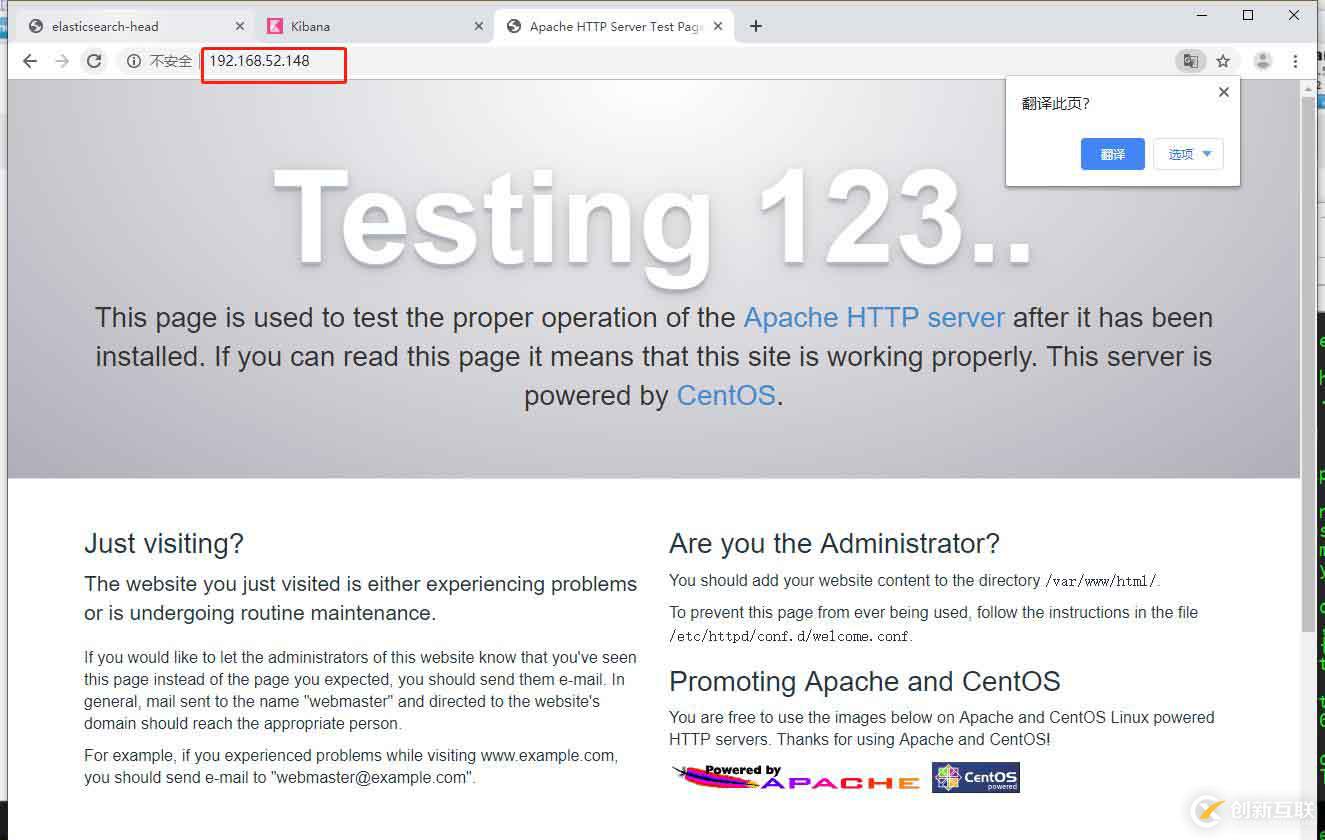Close the elasticsearch-head tab
This screenshot has height=840, width=1325.
pos(239,26)
